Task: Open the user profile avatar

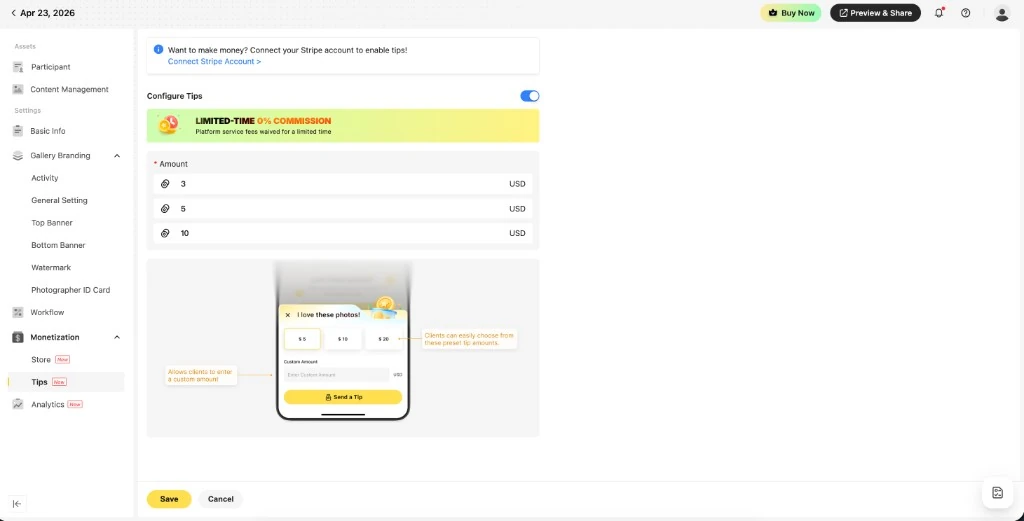Action: pos(1002,13)
